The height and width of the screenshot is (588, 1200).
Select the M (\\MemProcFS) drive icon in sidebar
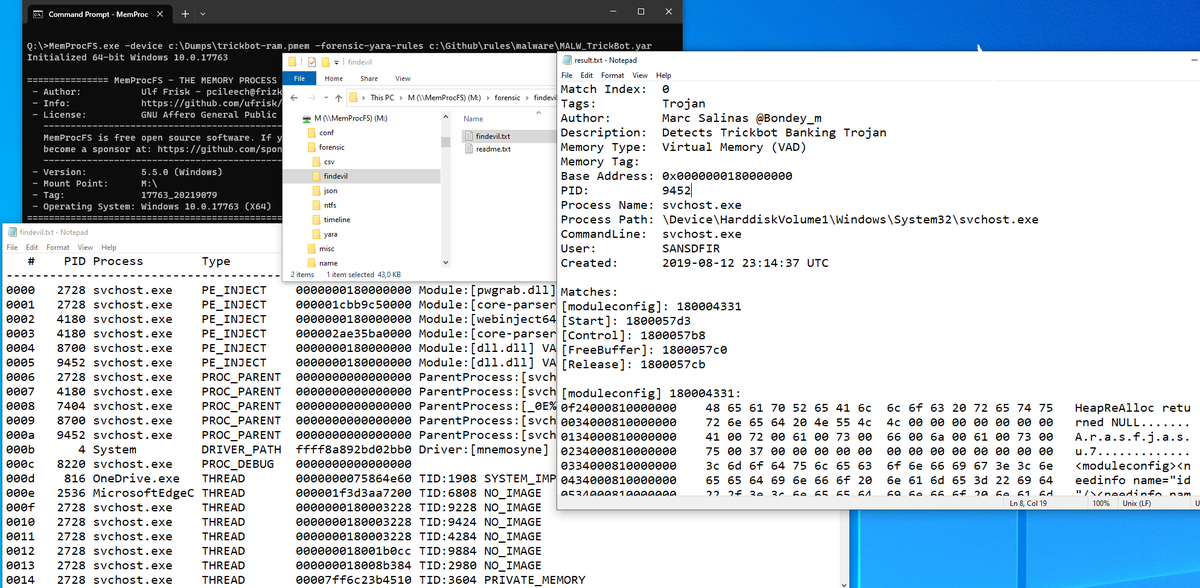click(x=307, y=118)
